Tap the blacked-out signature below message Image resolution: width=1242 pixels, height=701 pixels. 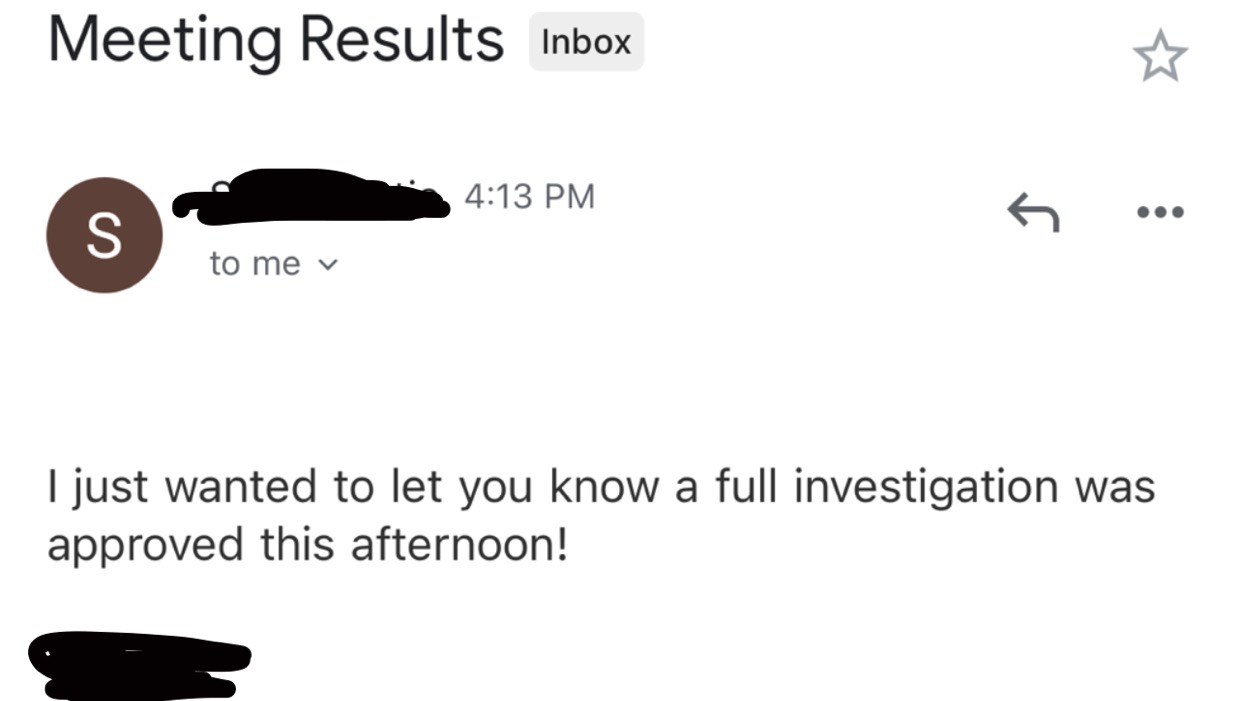coord(139,664)
